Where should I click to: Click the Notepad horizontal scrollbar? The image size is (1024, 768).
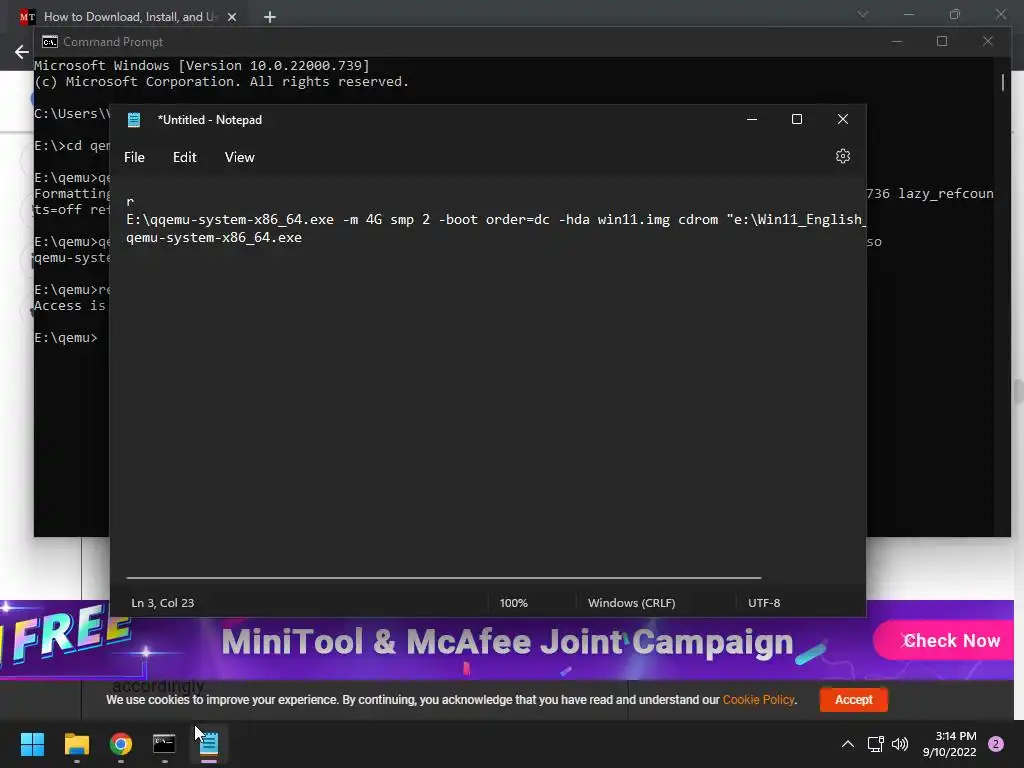click(x=444, y=577)
